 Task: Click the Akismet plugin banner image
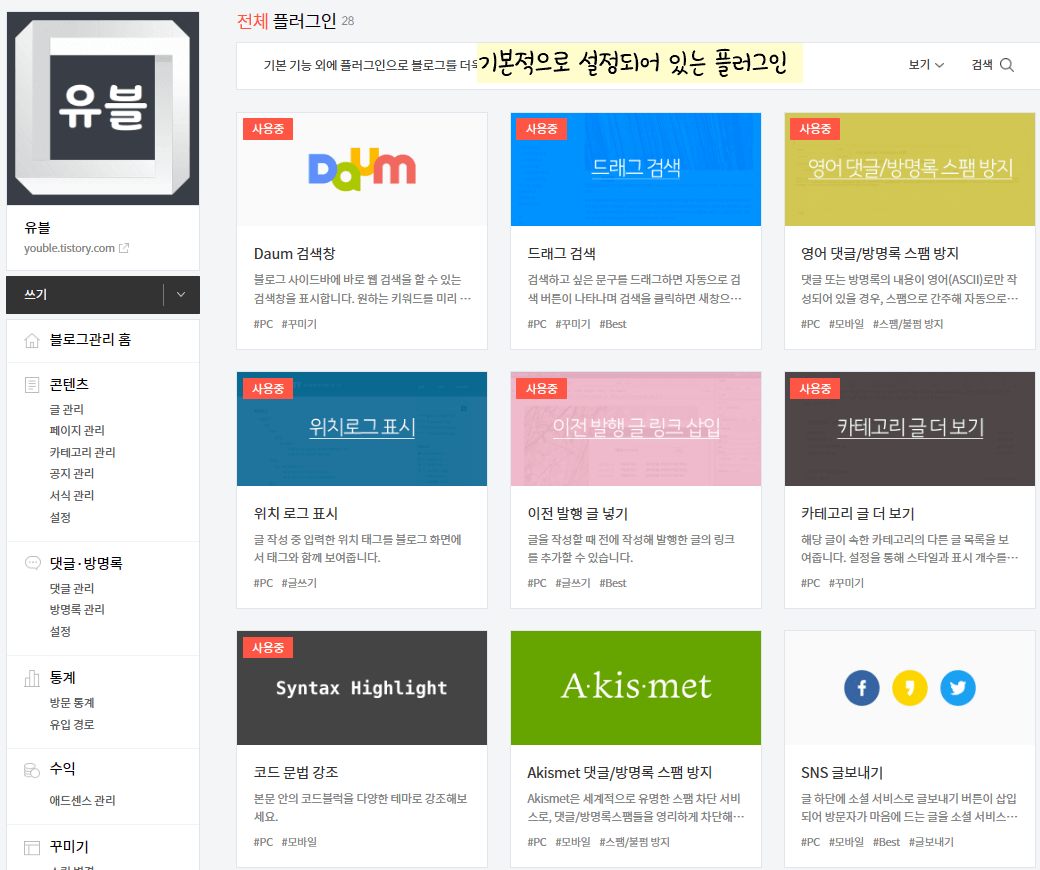tap(635, 688)
